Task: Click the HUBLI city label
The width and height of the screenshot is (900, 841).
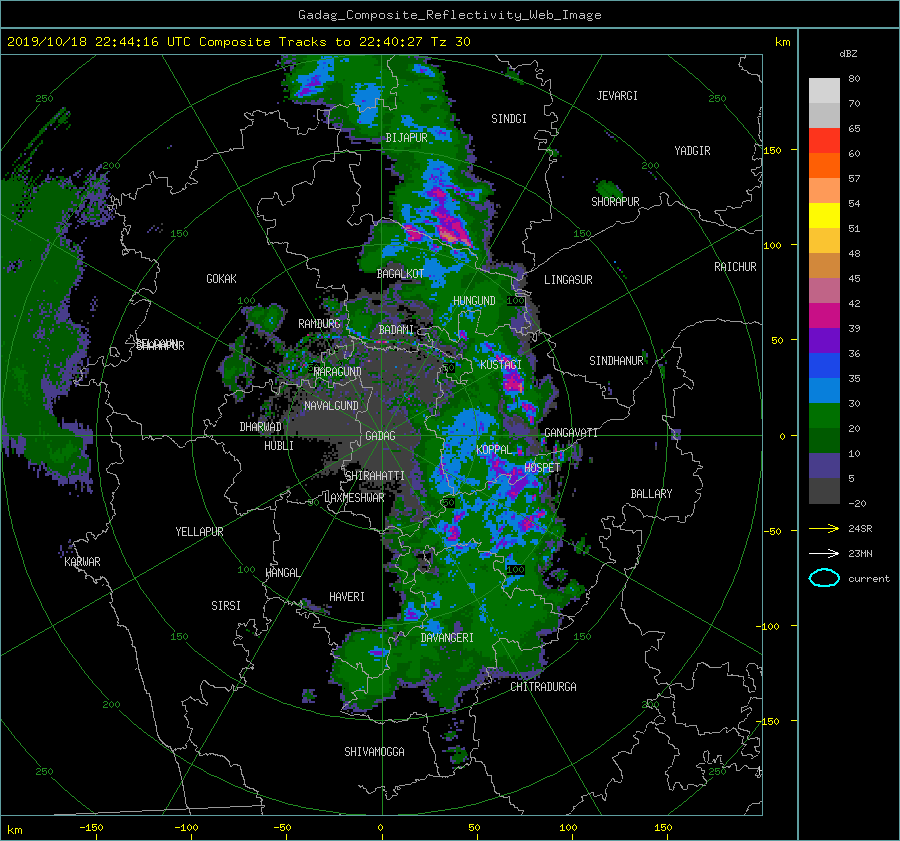Action: 278,445
